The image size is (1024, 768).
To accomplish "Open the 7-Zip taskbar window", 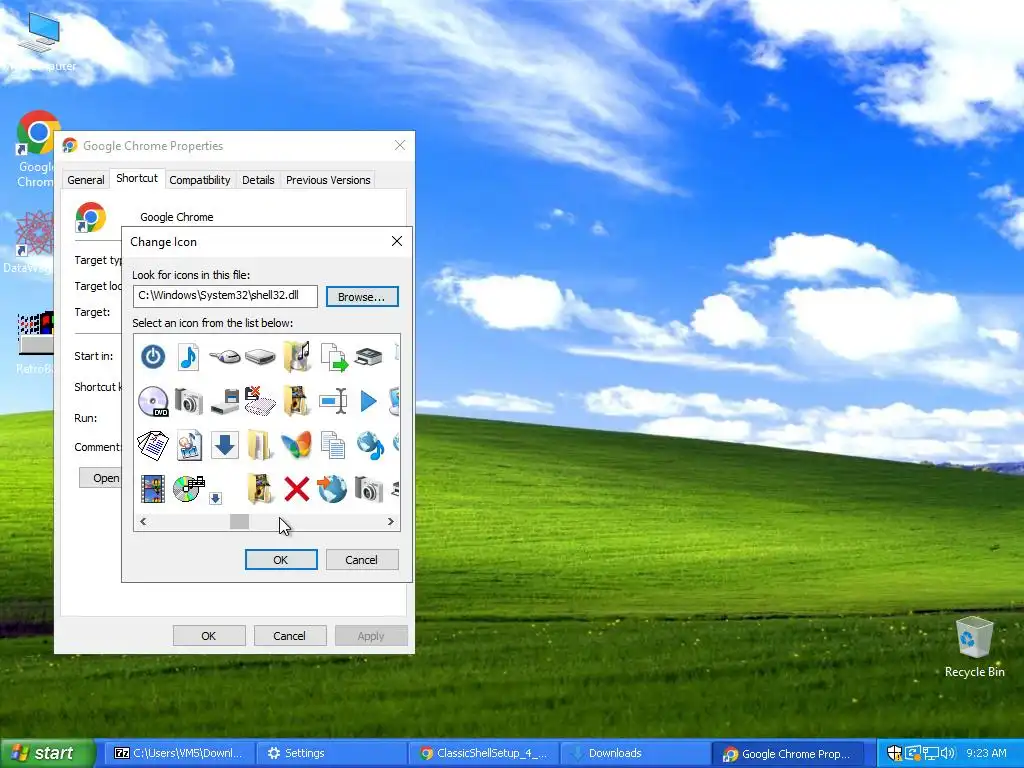I will point(178,753).
